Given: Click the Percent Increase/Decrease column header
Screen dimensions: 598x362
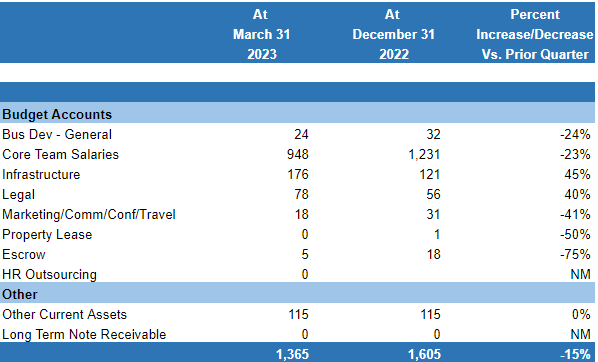Looking at the screenshot, I should [535, 34].
